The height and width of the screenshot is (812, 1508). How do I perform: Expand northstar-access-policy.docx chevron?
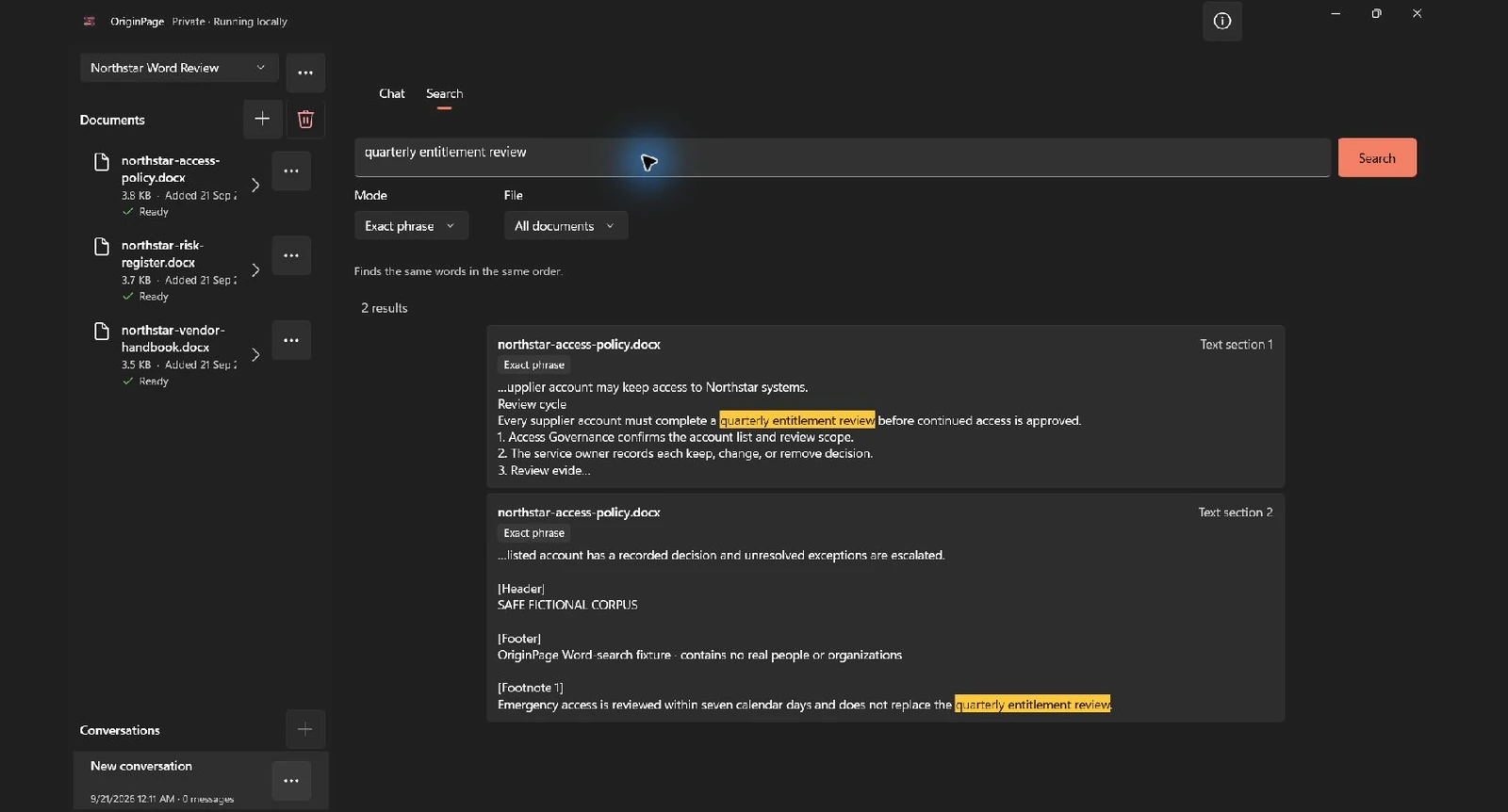[x=255, y=185]
